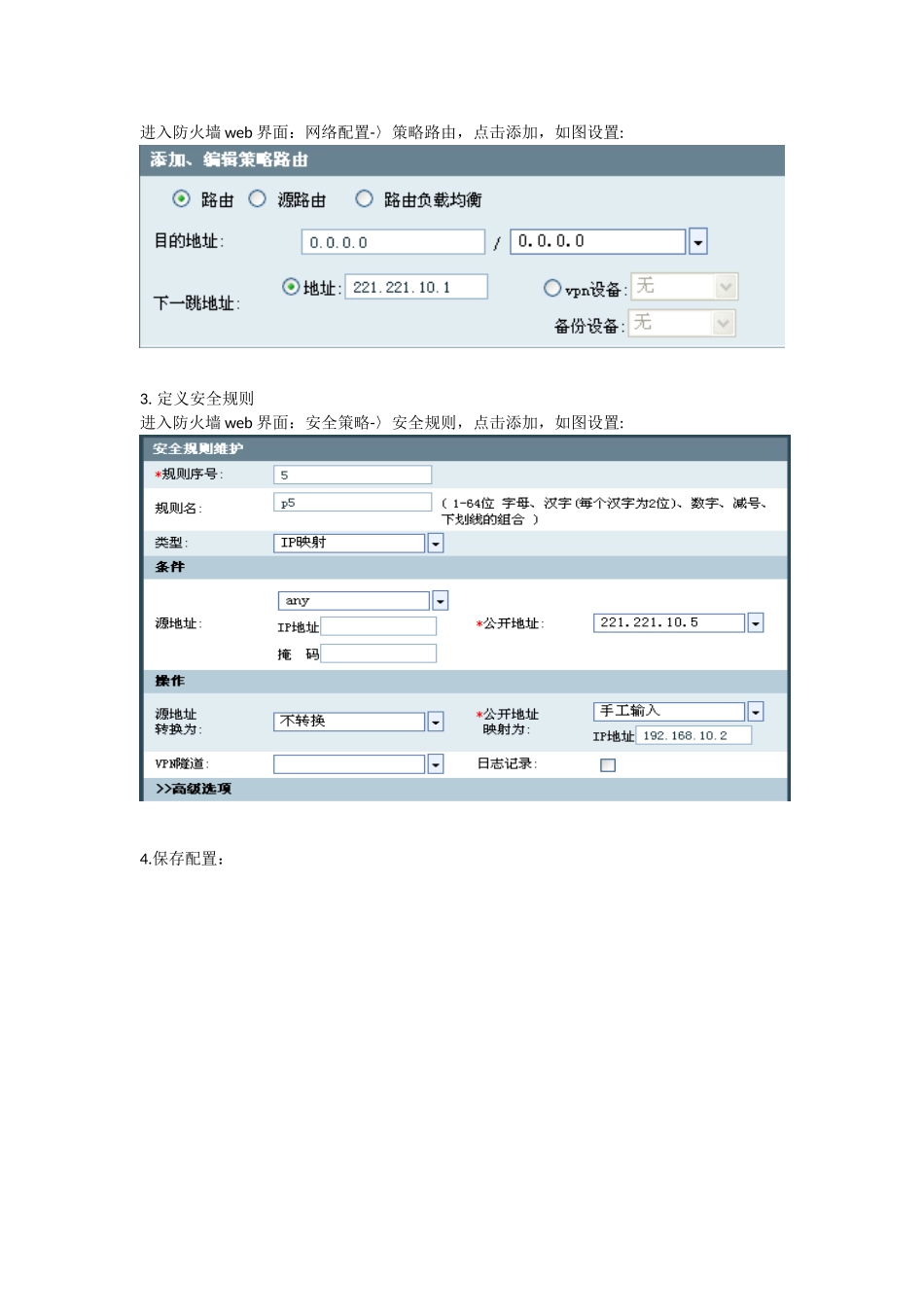Open the 类型 dropdown showing IP映射

(358, 543)
